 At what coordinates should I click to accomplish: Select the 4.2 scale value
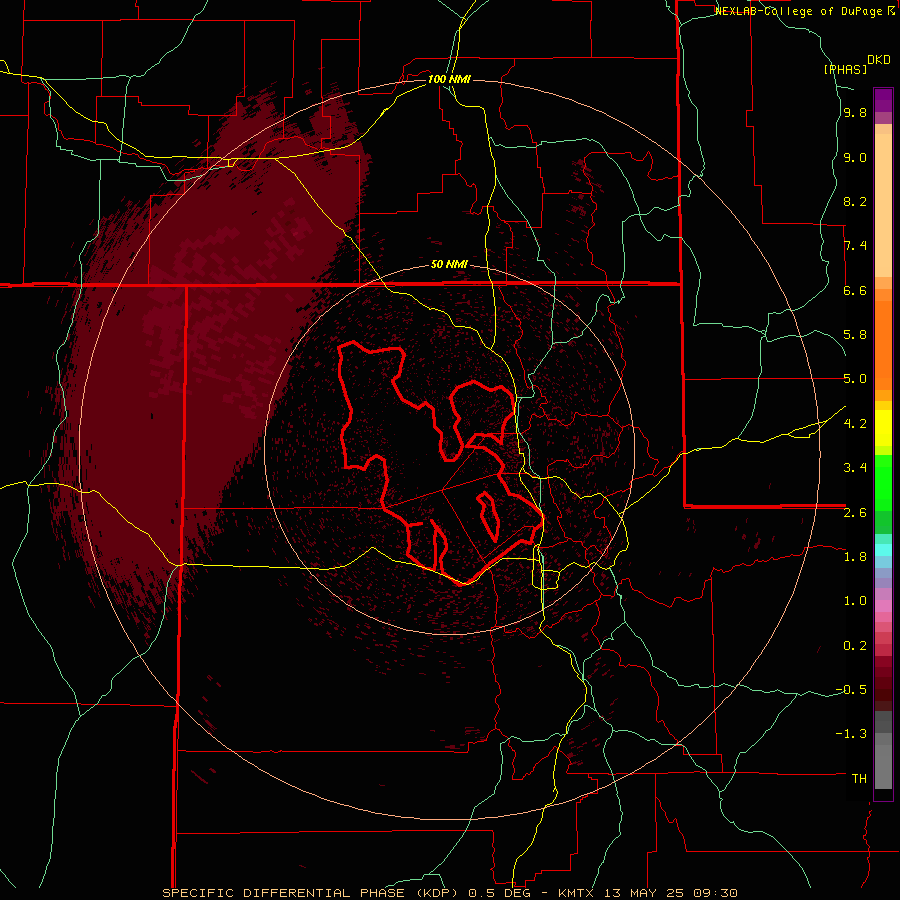855,424
